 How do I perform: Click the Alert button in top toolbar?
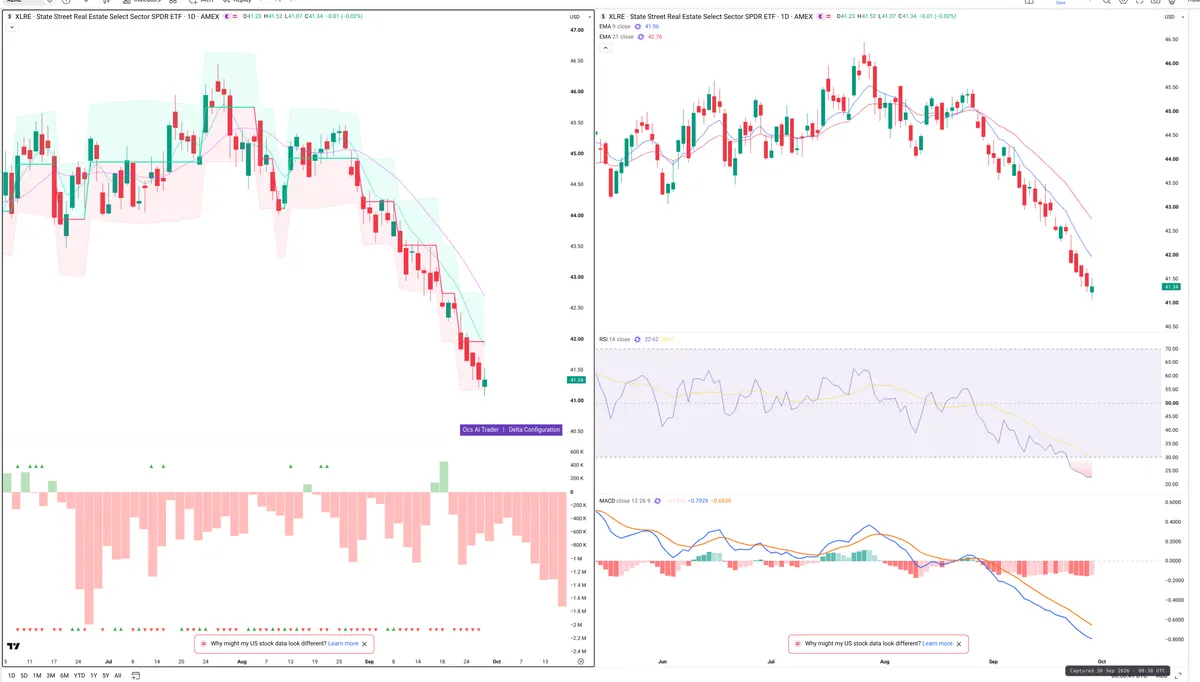200,3
